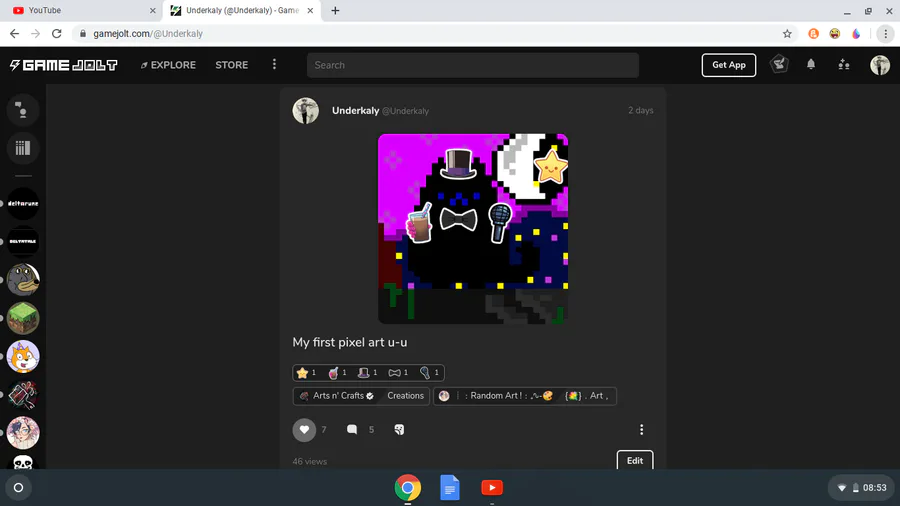Open the pixel art image
Viewport: 900px width, 506px height.
(473, 229)
